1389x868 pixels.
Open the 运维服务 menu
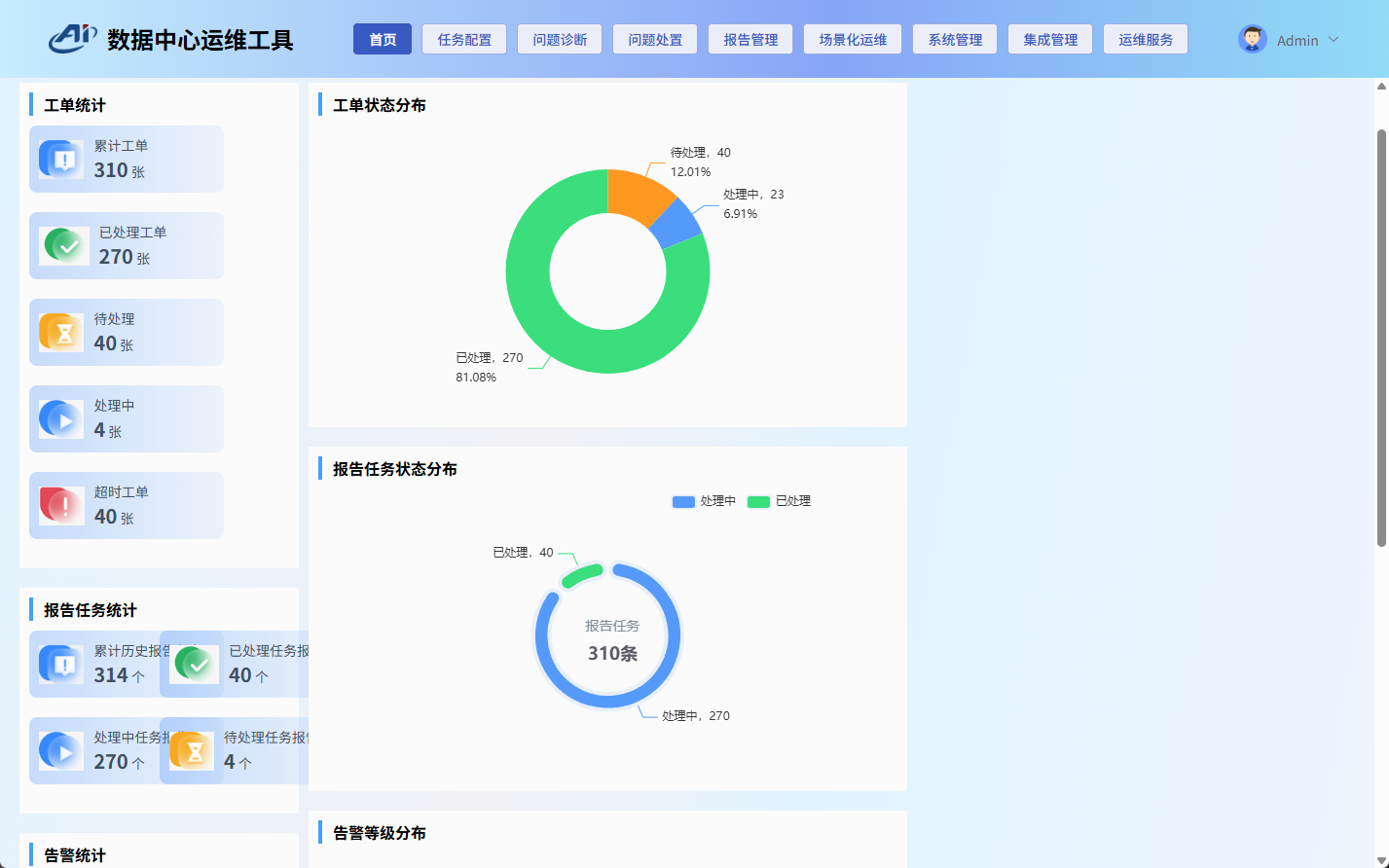click(x=1146, y=39)
